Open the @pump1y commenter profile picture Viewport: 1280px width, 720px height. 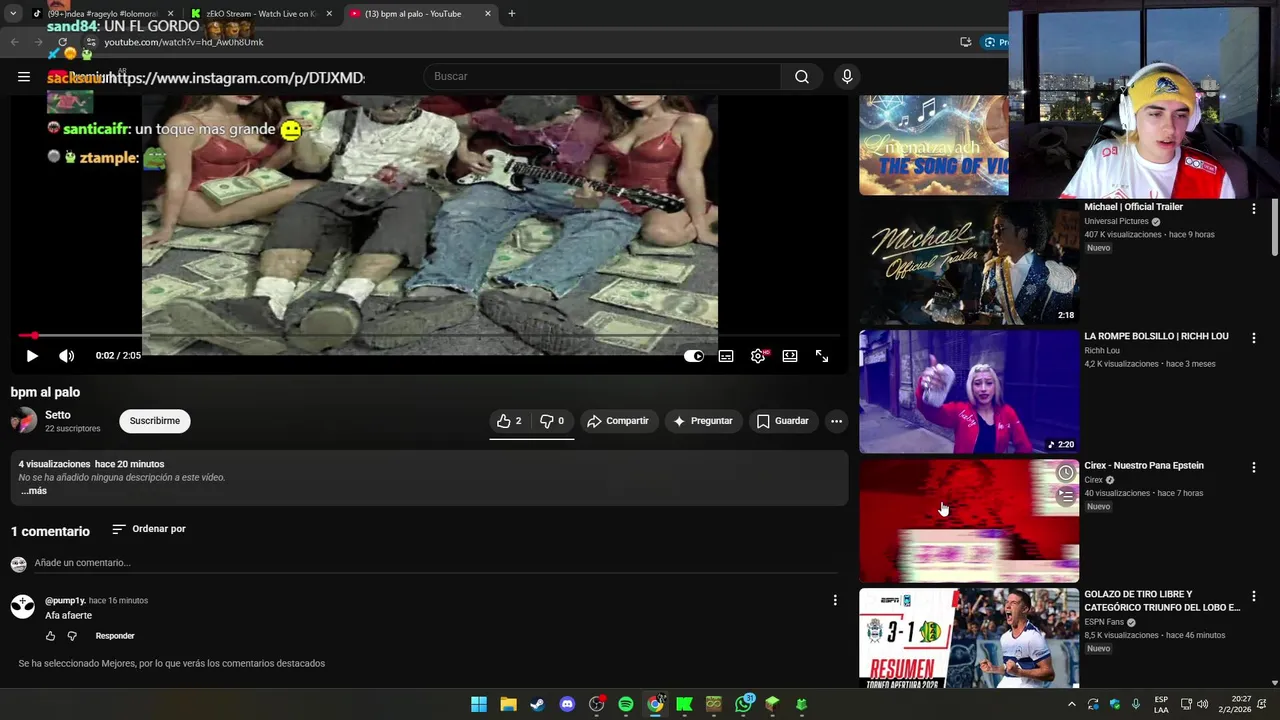23,606
